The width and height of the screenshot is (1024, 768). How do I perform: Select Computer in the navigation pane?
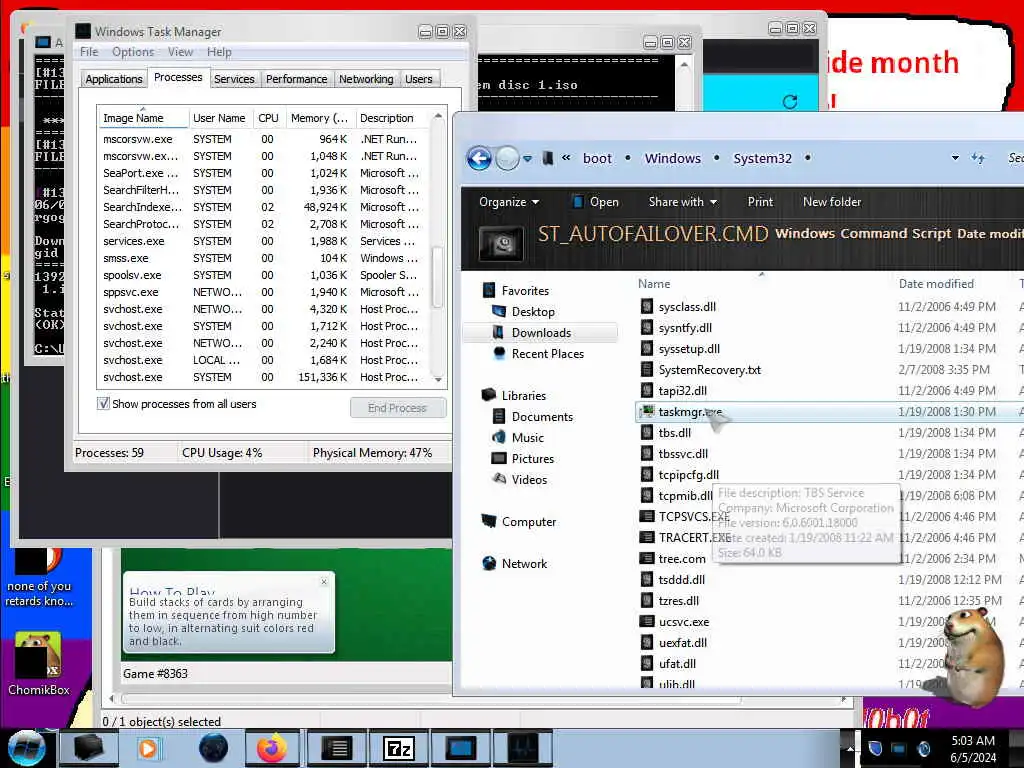click(529, 522)
